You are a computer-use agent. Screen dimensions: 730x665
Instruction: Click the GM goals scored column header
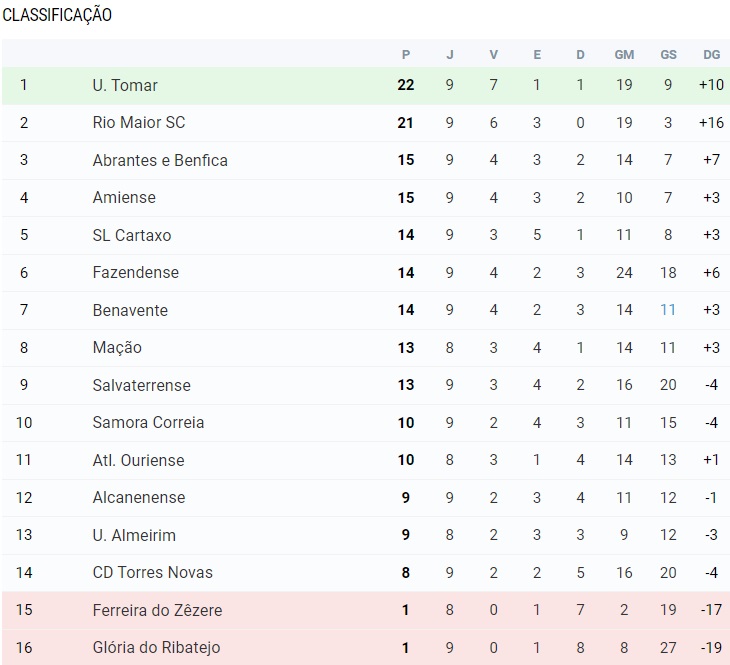[x=624, y=54]
